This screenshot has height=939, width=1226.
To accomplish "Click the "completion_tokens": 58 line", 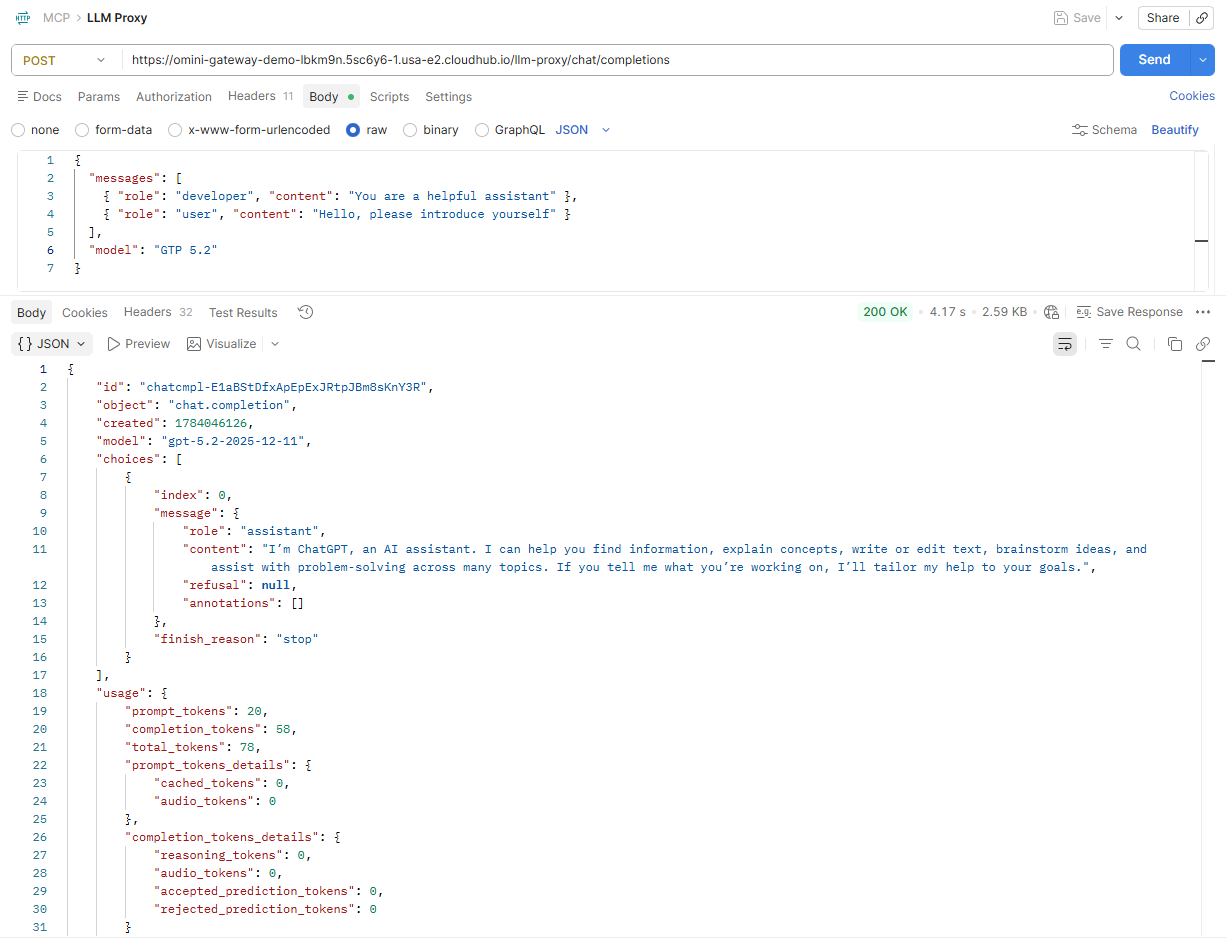I will pos(211,729).
